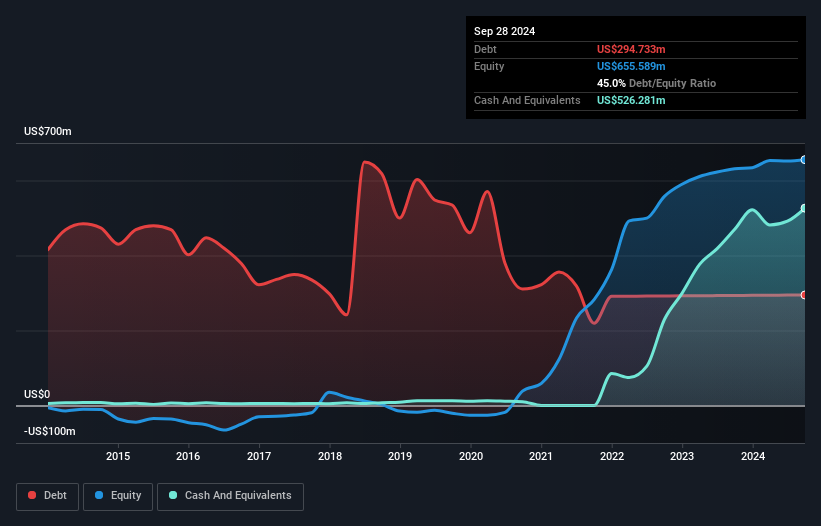Image resolution: width=821 pixels, height=526 pixels.
Task: Toggle the Equity series legend button
Action: (118, 496)
